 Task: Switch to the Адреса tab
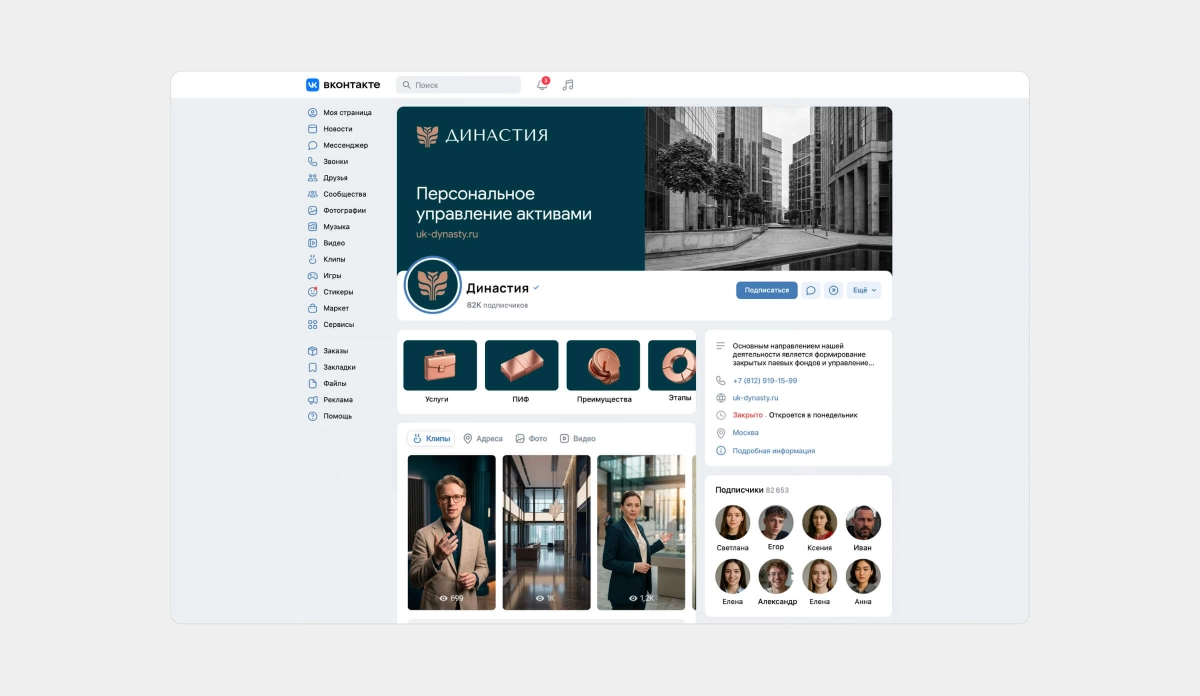(483, 439)
